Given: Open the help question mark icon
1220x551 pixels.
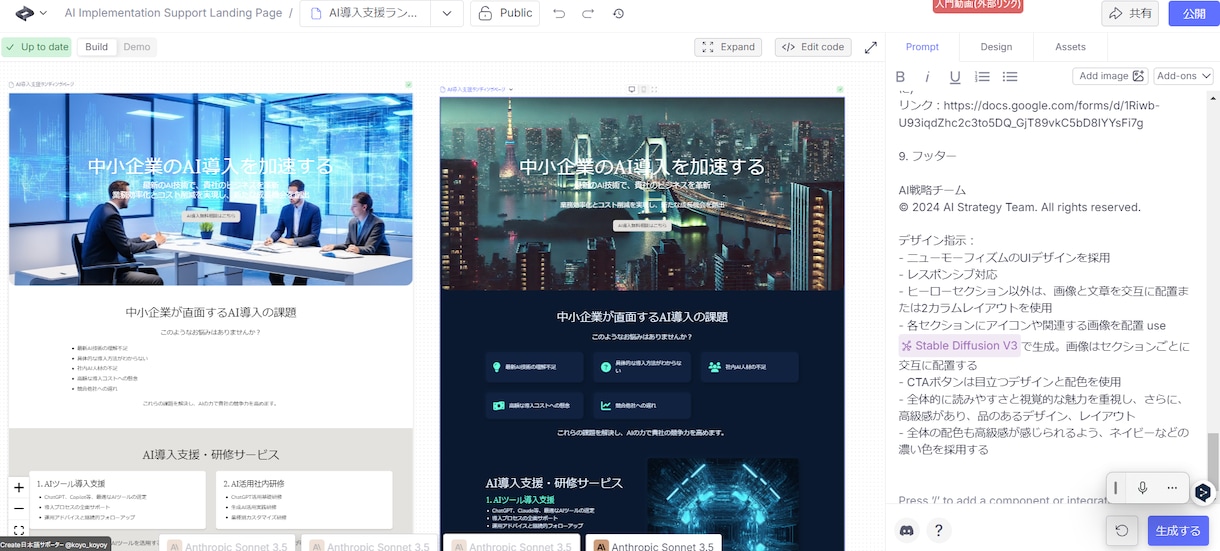Looking at the screenshot, I should [938, 531].
